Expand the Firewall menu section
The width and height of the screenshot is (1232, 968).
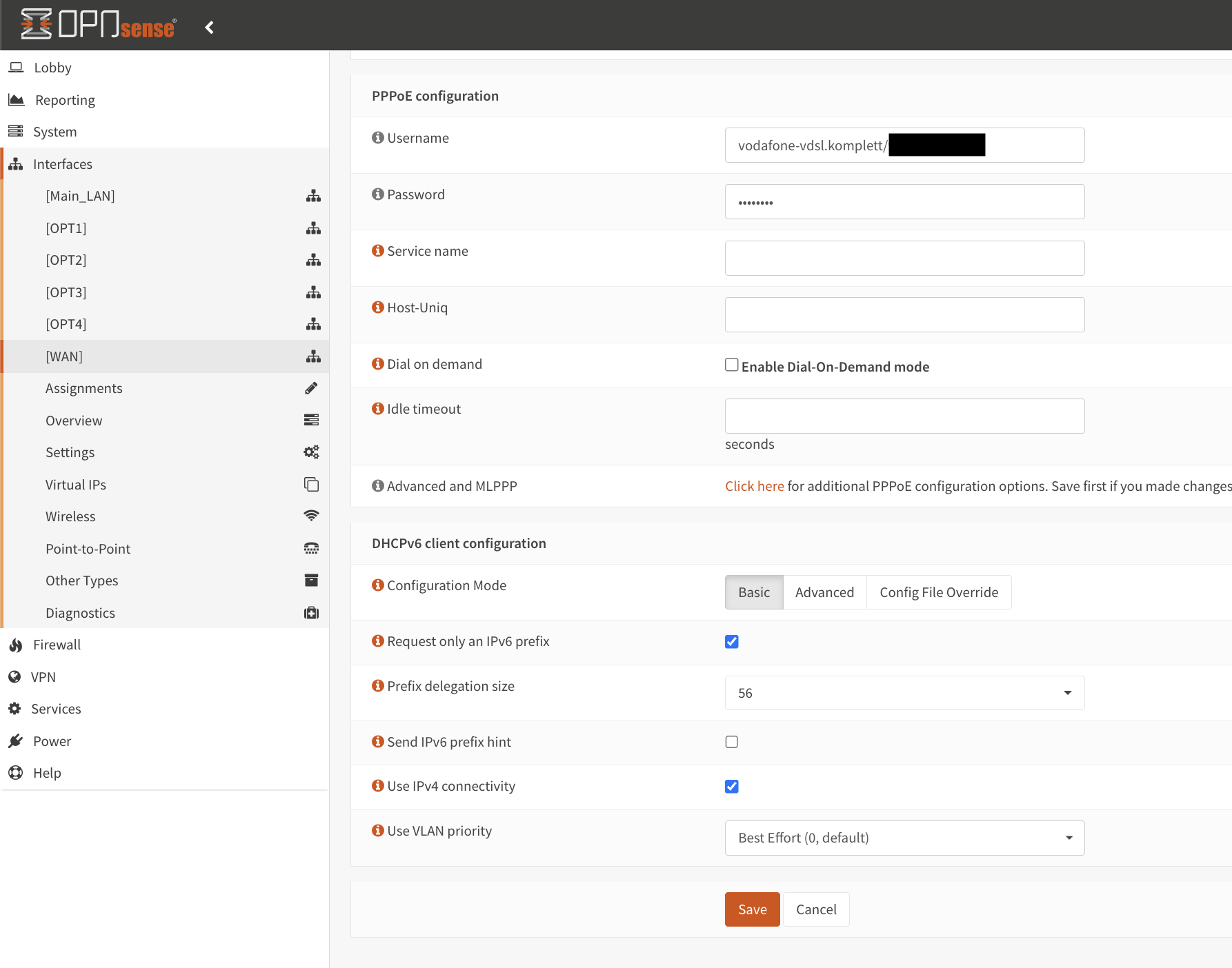(57, 645)
